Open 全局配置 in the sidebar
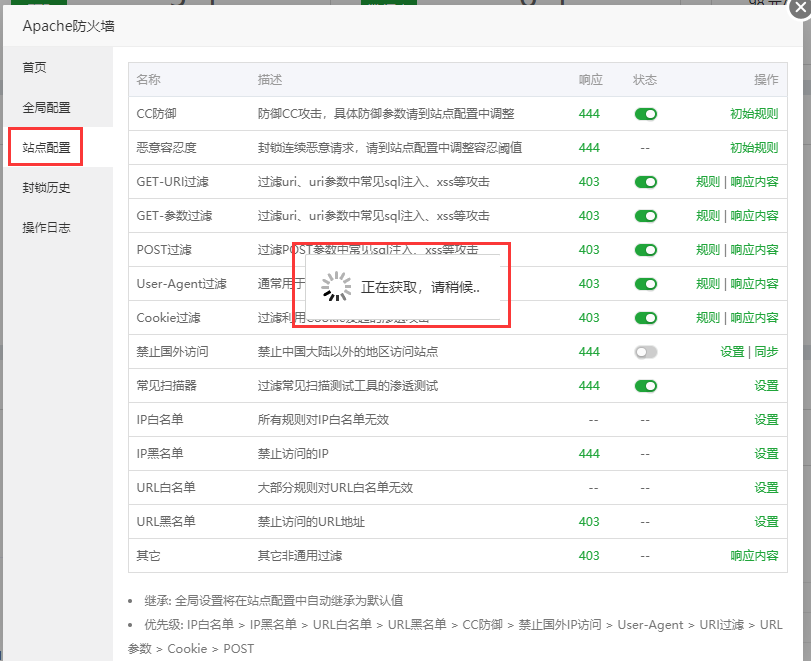The height and width of the screenshot is (661, 811). click(x=46, y=108)
